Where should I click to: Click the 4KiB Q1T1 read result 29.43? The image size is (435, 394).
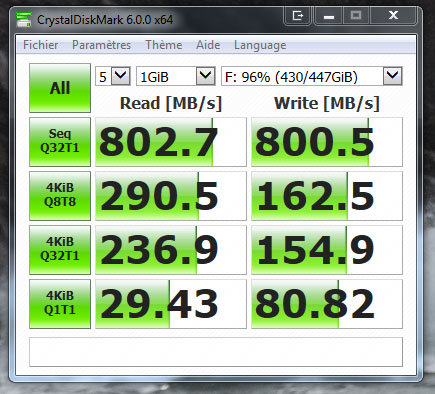tap(171, 304)
